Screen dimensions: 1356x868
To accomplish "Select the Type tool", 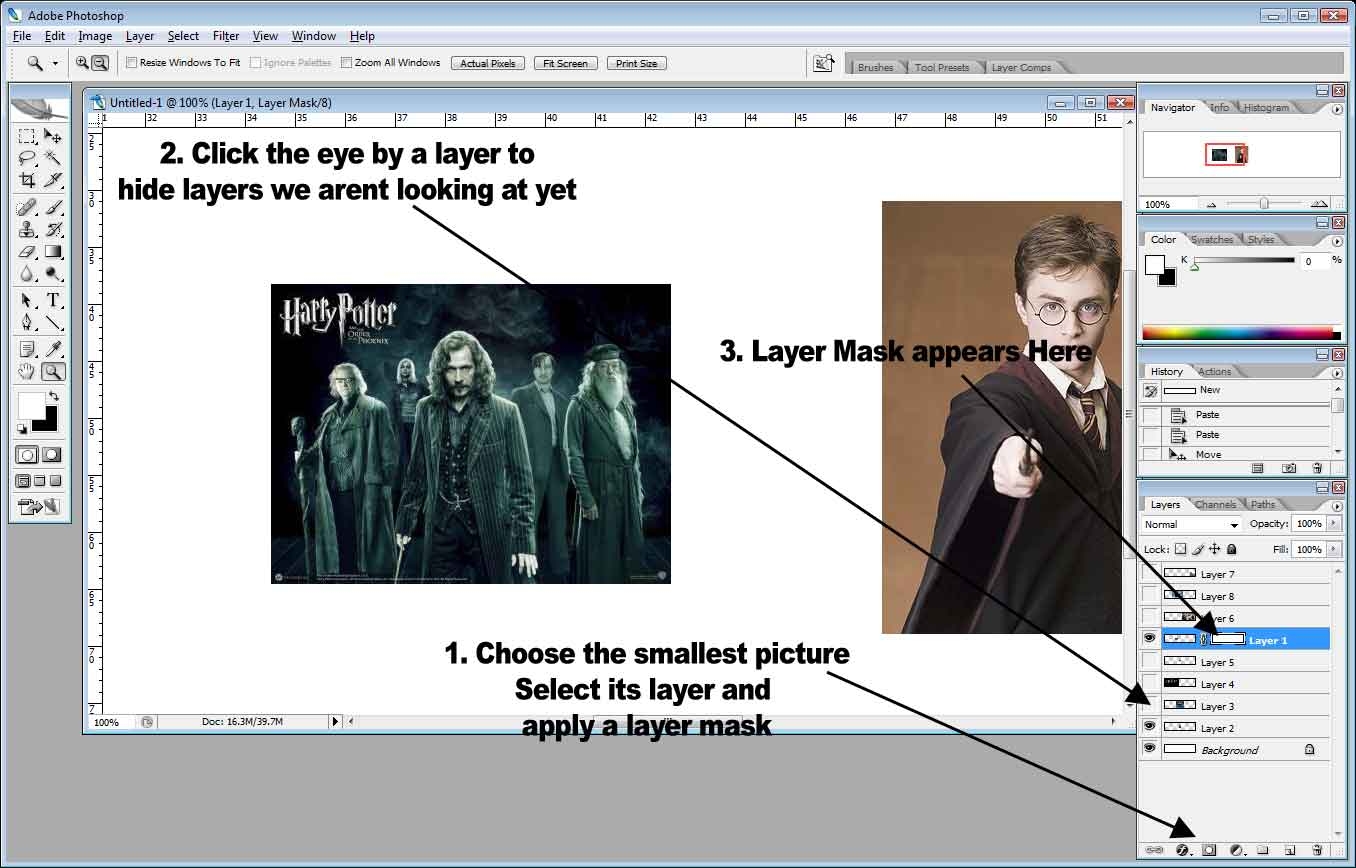I will [x=53, y=301].
